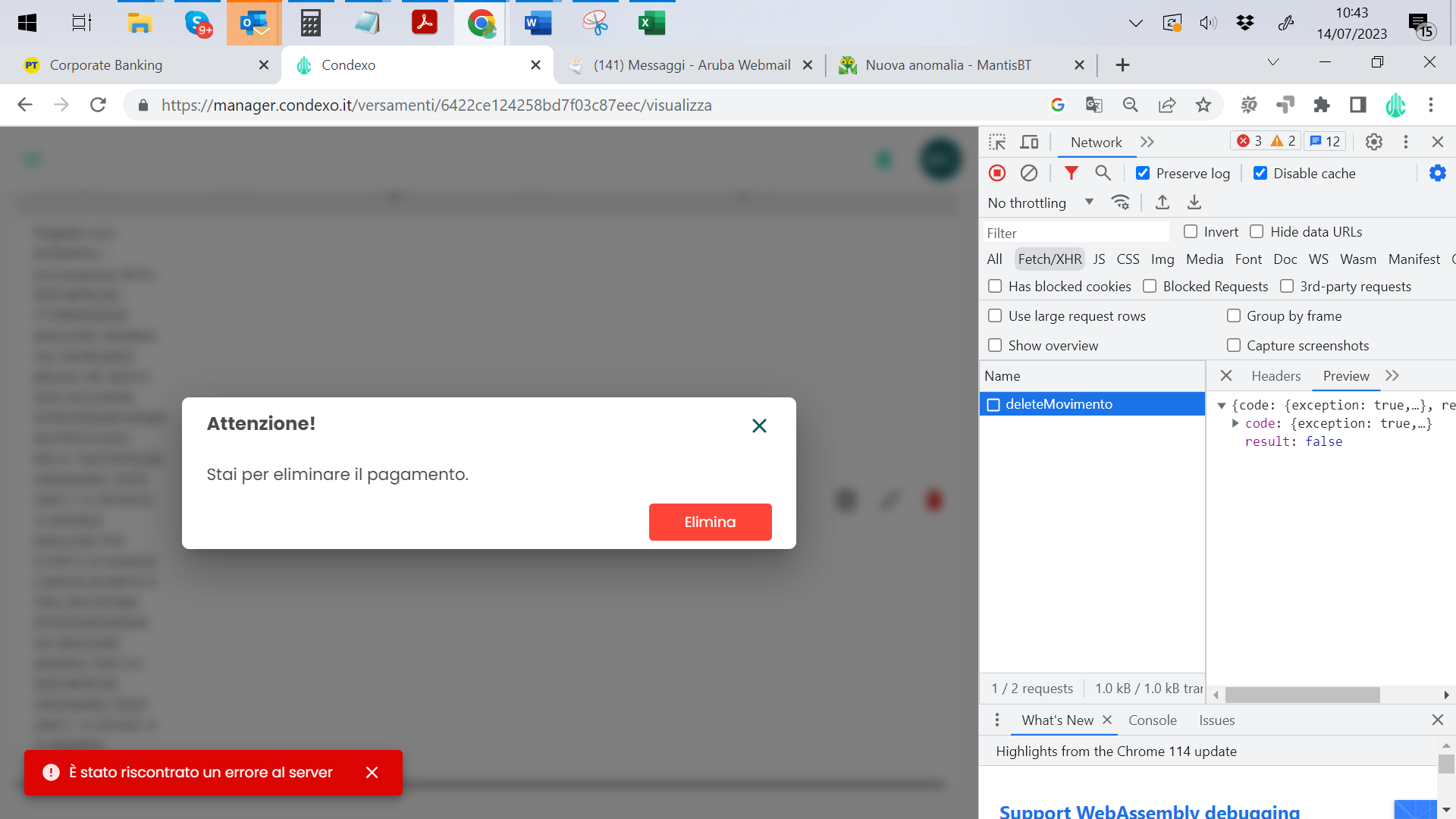Click the import HAR file upload icon

[1162, 202]
